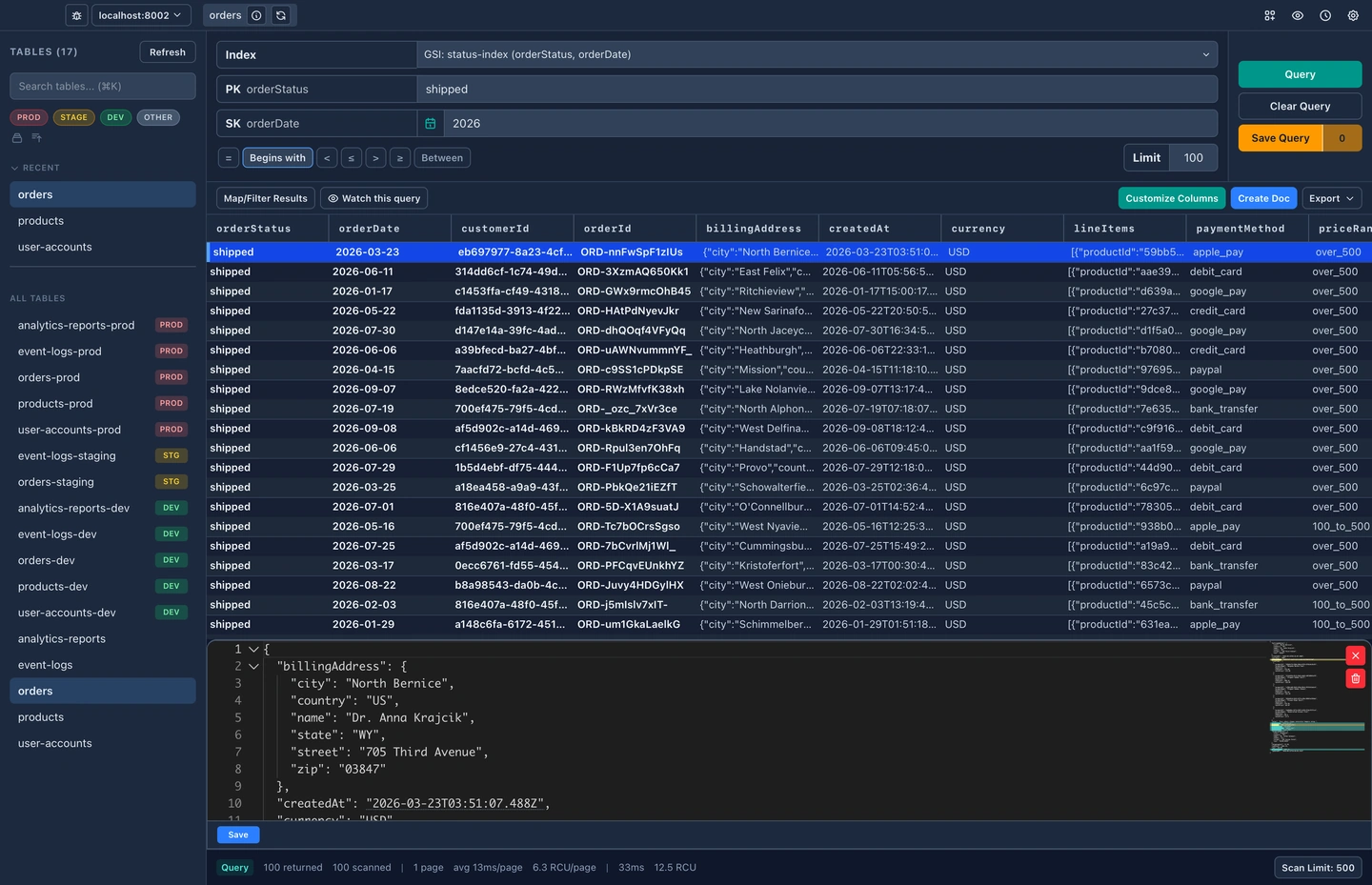Viewport: 1372px width, 885px height.
Task: Select the Between operator
Action: click(x=442, y=158)
